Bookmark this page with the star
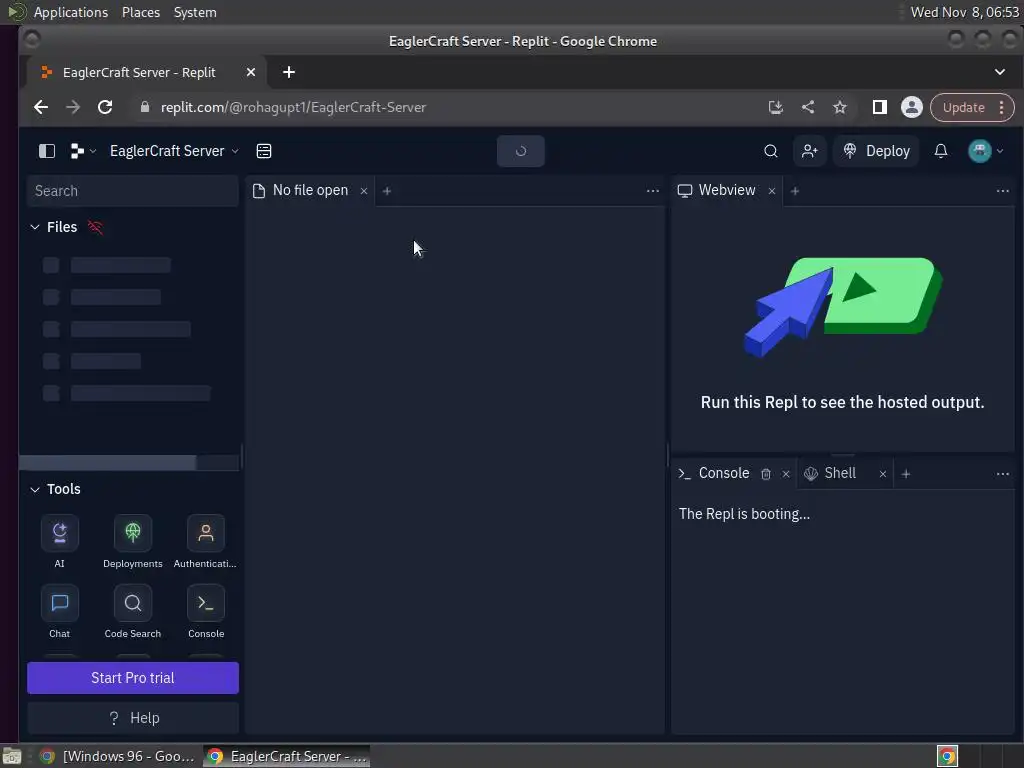Image resolution: width=1024 pixels, height=768 pixels. pyautogui.click(x=840, y=107)
